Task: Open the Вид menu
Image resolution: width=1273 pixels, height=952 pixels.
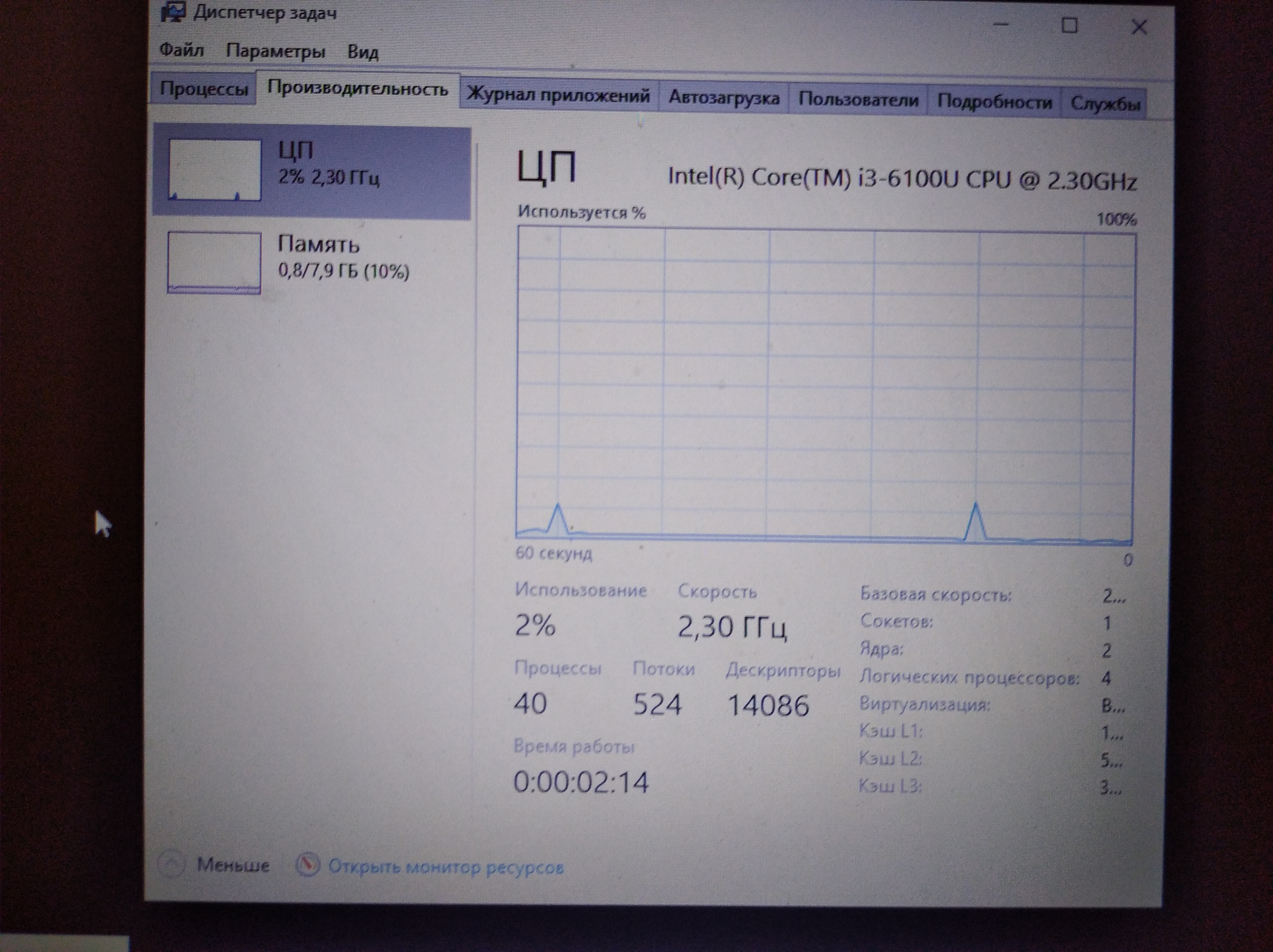Action: 362,53
